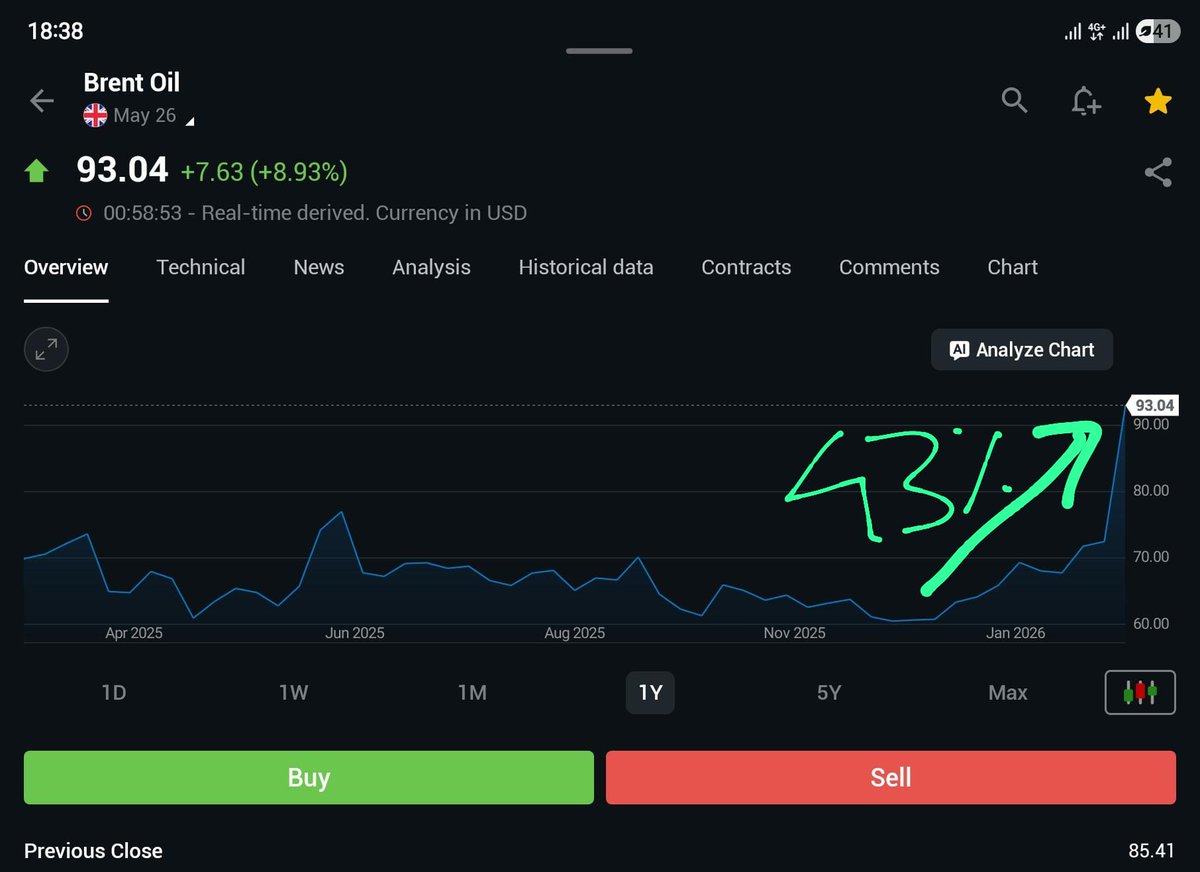Viewport: 1200px width, 872px height.
Task: Tap the 93.04 current price
Action: pos(123,170)
